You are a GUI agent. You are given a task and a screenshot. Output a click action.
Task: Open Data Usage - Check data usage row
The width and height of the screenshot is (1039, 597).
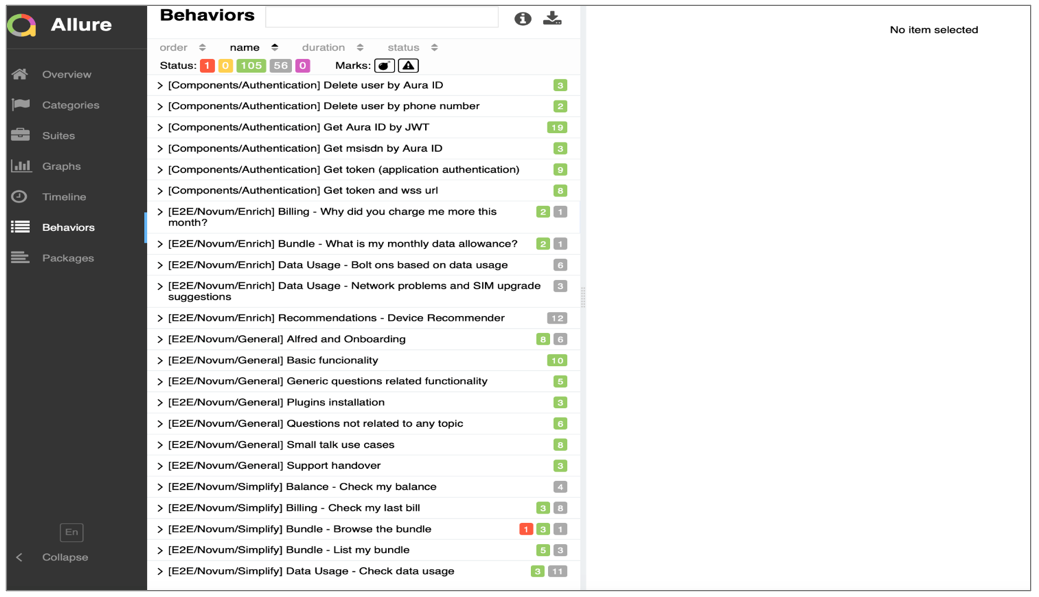(x=363, y=571)
